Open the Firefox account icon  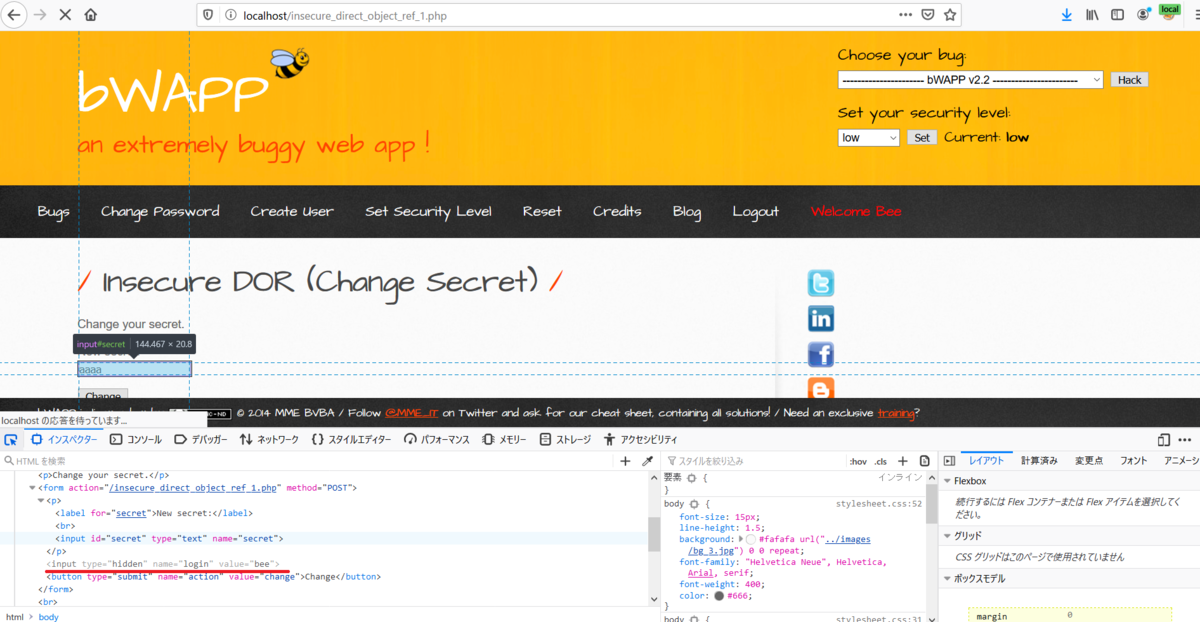1143,15
